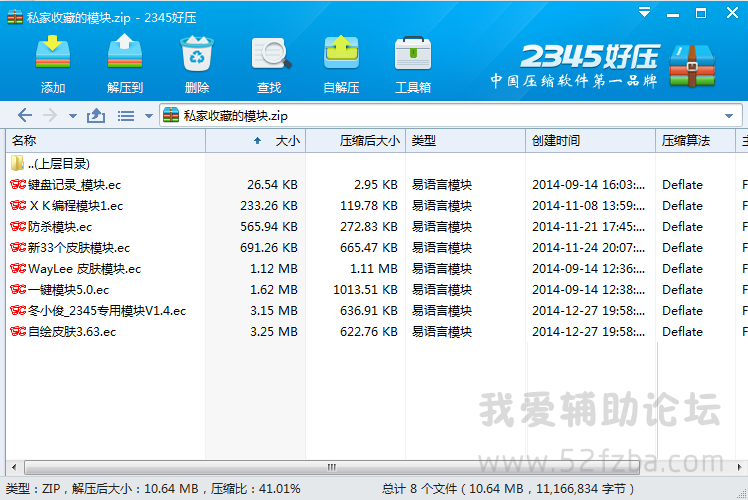Click Deflate in the WayLee 皮肤模块.ec row
Viewport: 748px width, 500px height.
pyautogui.click(x=682, y=269)
